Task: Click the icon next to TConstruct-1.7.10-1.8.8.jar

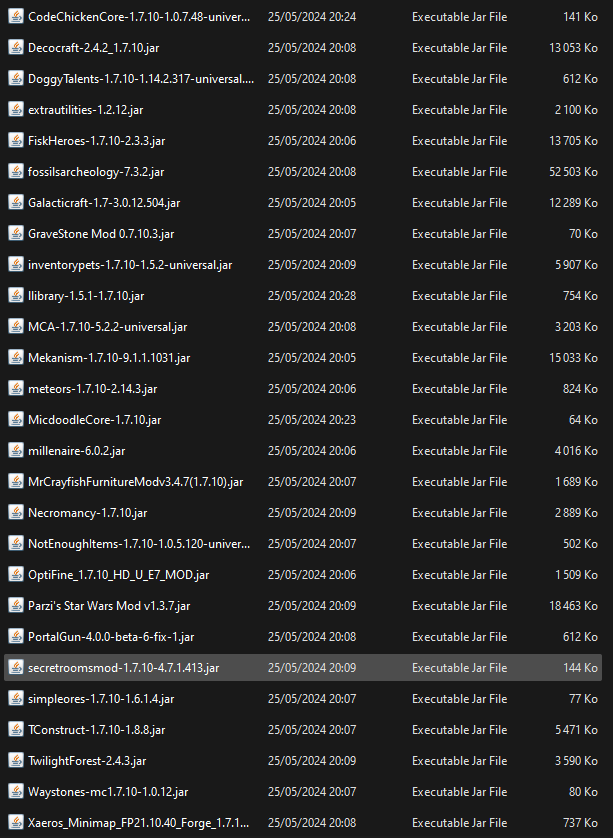Action: click(16, 730)
